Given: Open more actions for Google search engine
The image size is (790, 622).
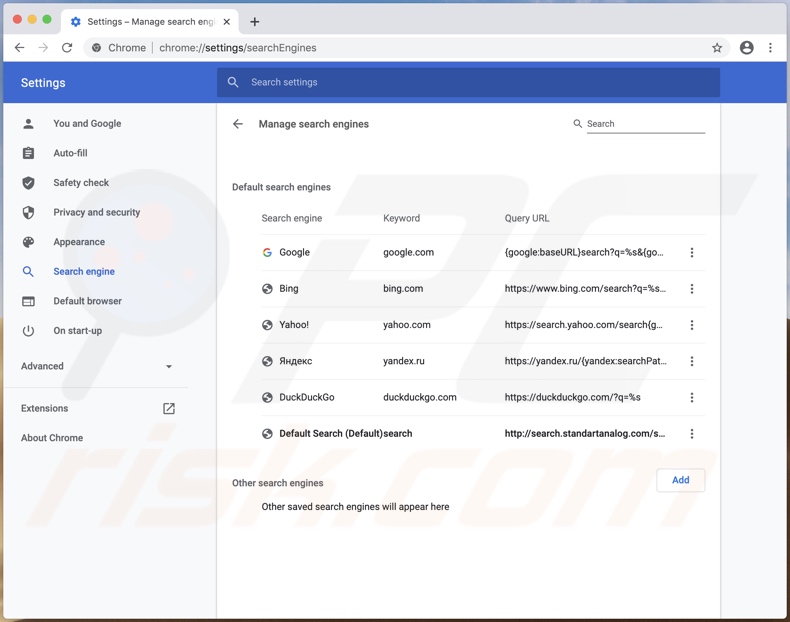Looking at the screenshot, I should (692, 253).
